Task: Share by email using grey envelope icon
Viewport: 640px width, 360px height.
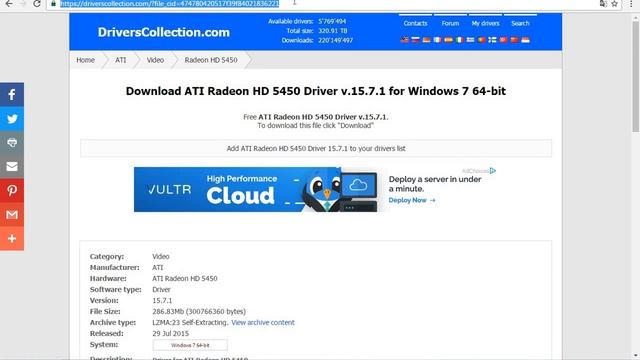Action: 12,167
